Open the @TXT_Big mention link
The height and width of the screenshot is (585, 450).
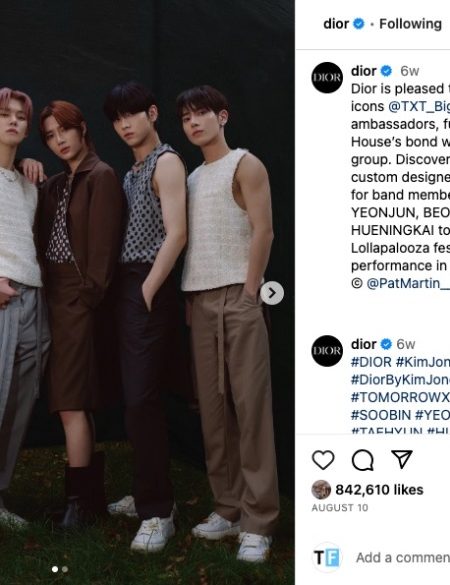click(x=419, y=106)
